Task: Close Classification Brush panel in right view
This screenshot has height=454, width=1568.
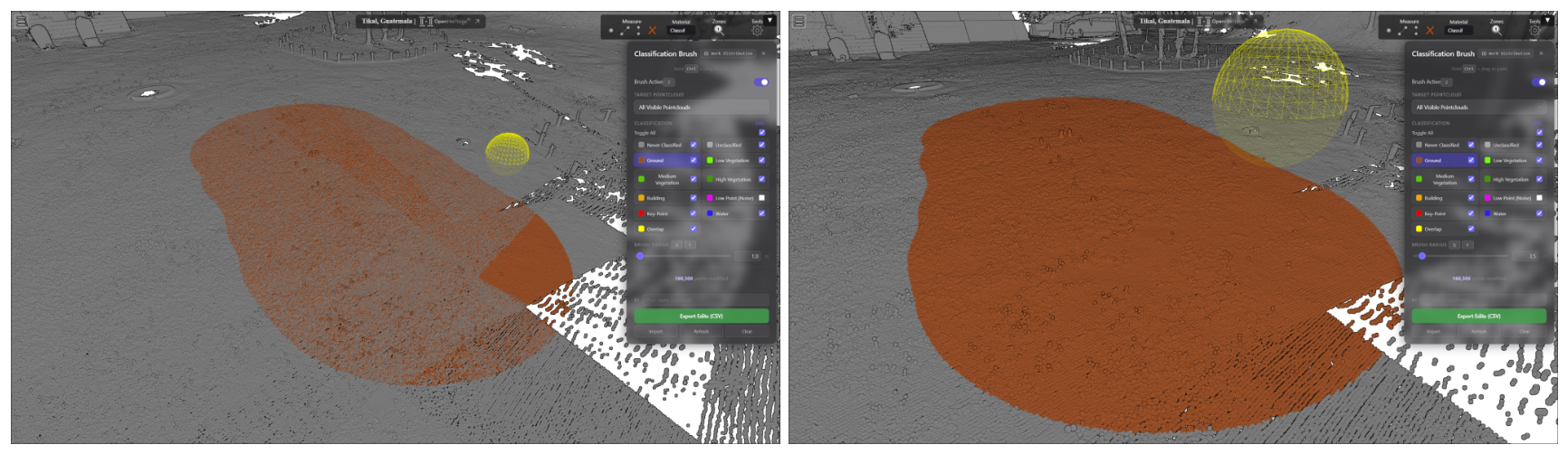Action: [x=1541, y=53]
